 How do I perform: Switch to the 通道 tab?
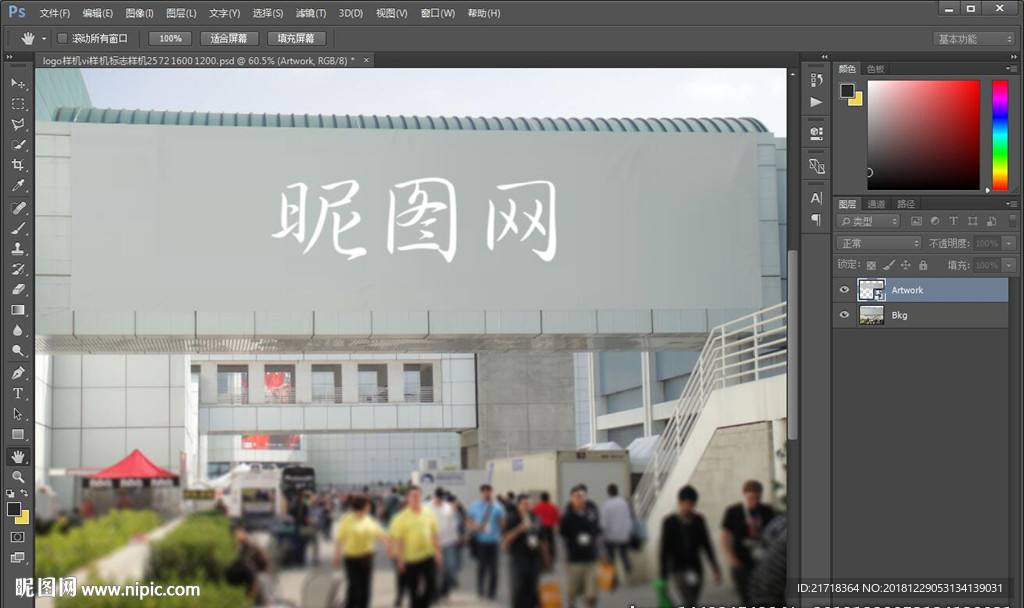(x=876, y=203)
